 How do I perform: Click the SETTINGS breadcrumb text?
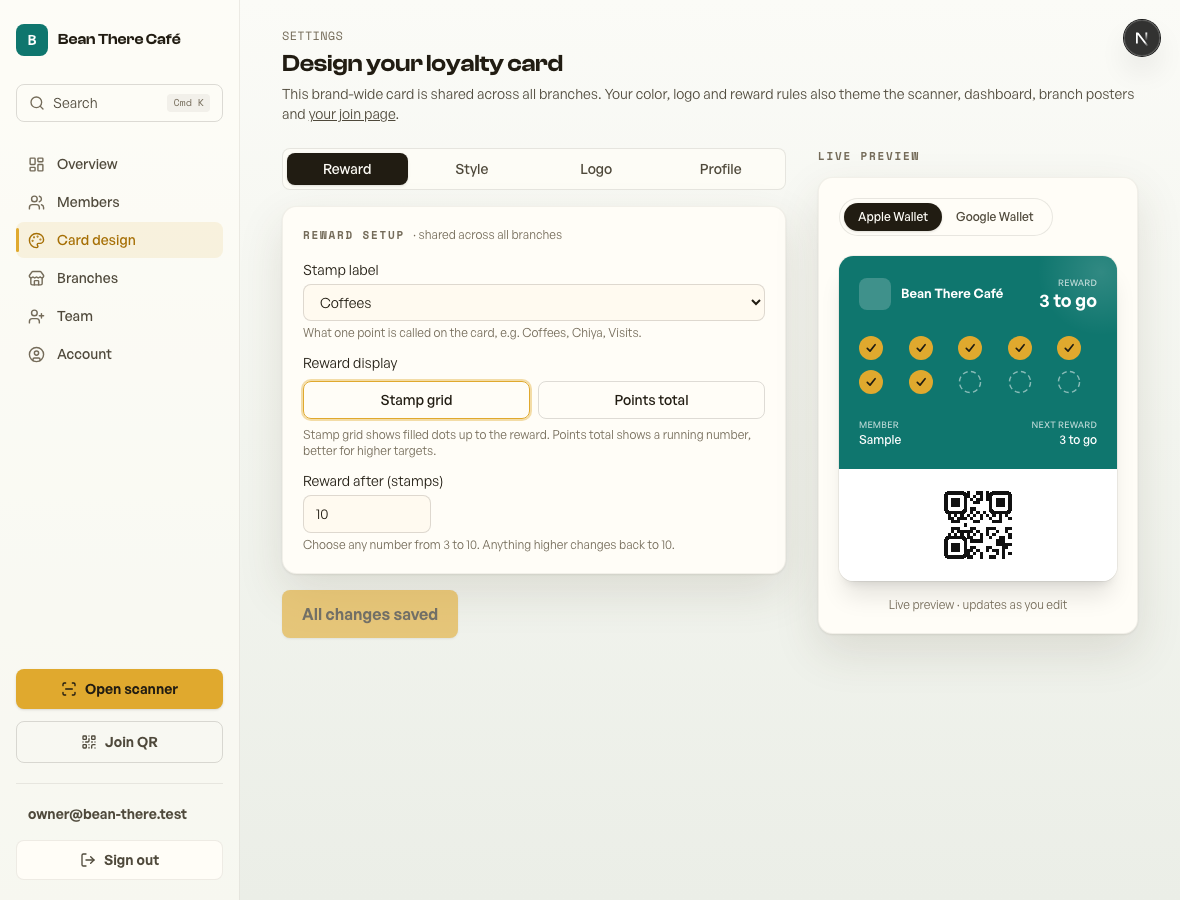tap(312, 36)
